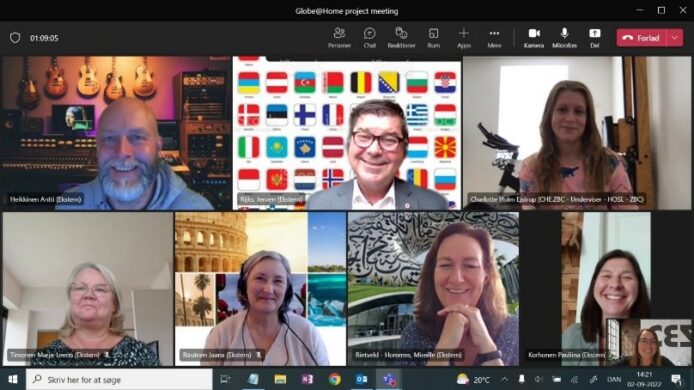
Task: Open the notification center icon
Action: pyautogui.click(x=676, y=379)
